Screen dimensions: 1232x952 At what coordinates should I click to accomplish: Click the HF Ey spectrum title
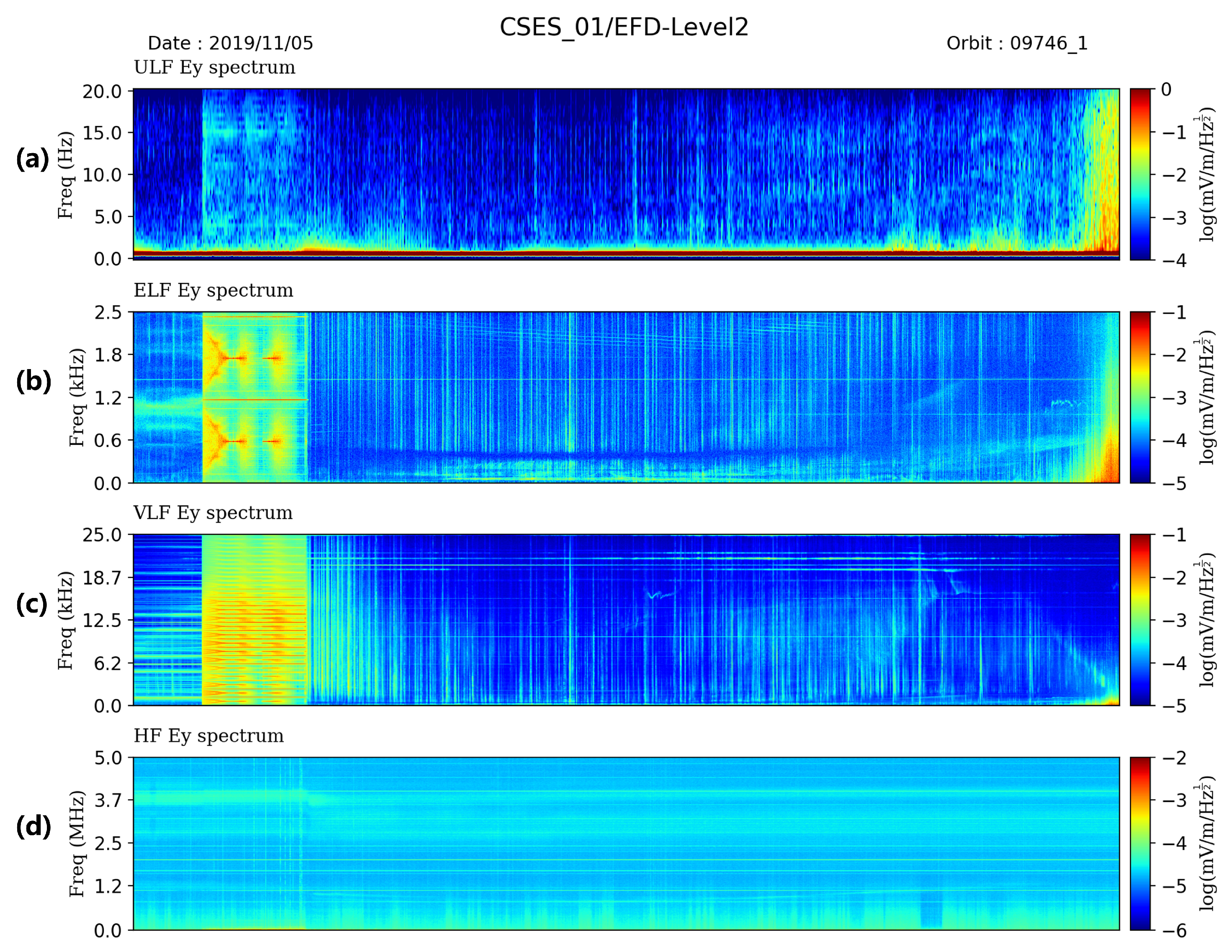208,735
